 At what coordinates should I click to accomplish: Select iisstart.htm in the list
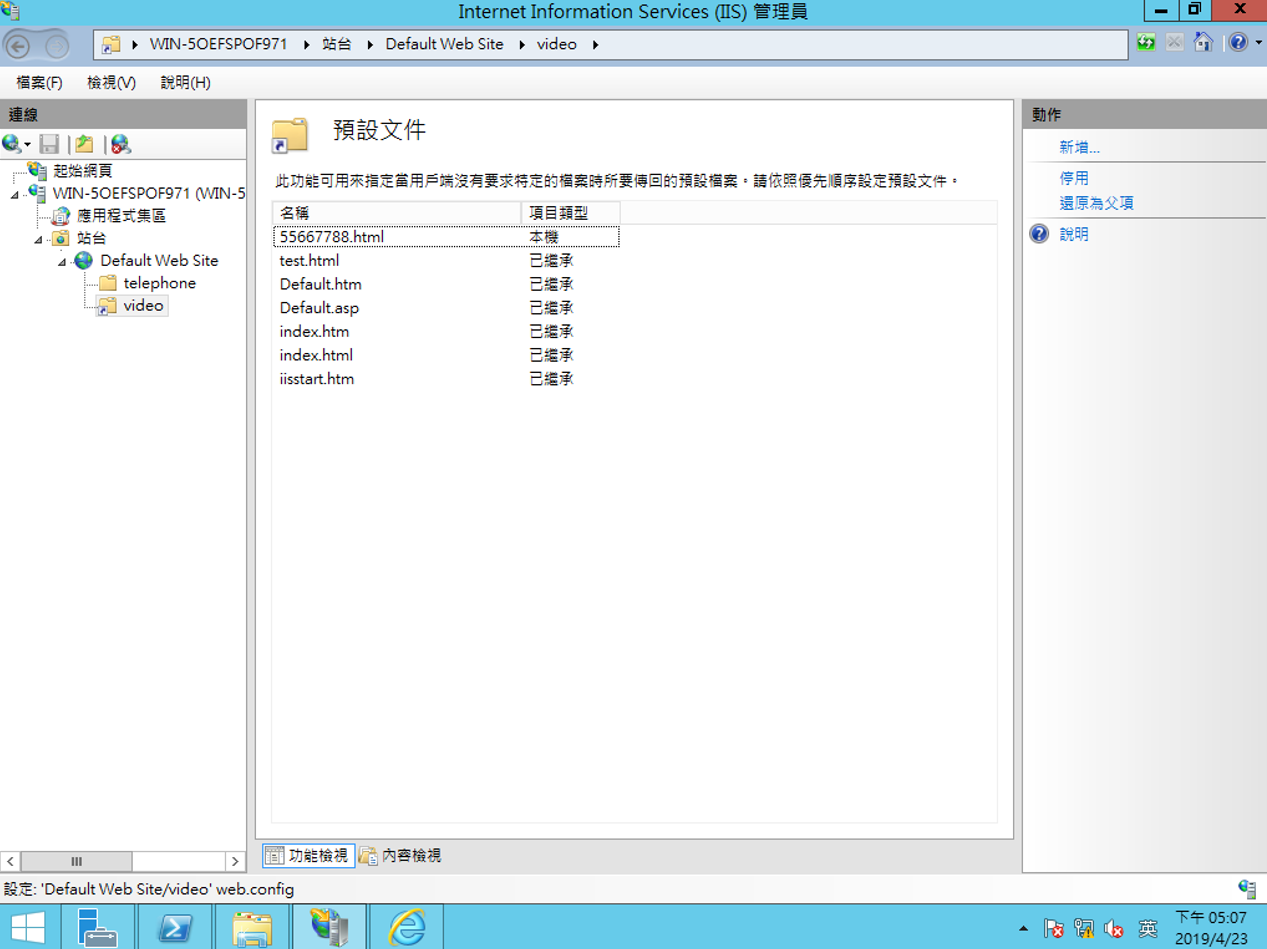[x=317, y=379]
